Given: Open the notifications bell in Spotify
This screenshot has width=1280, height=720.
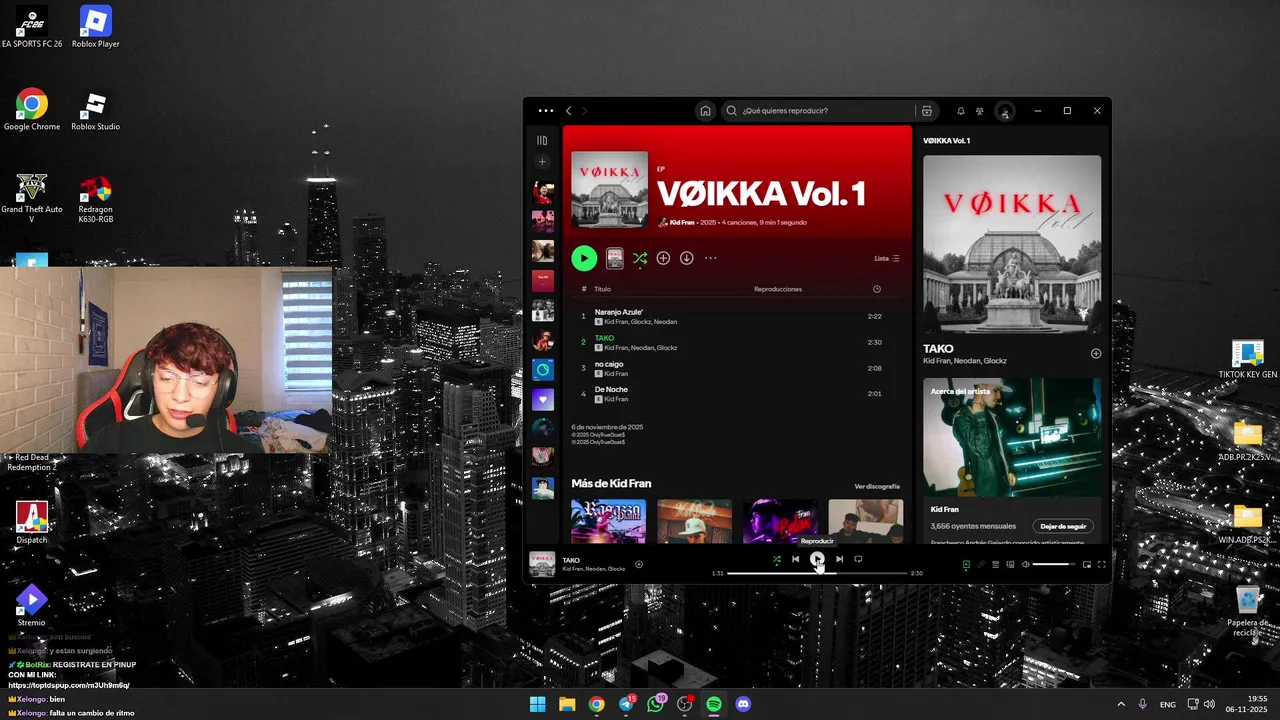Looking at the screenshot, I should (961, 111).
